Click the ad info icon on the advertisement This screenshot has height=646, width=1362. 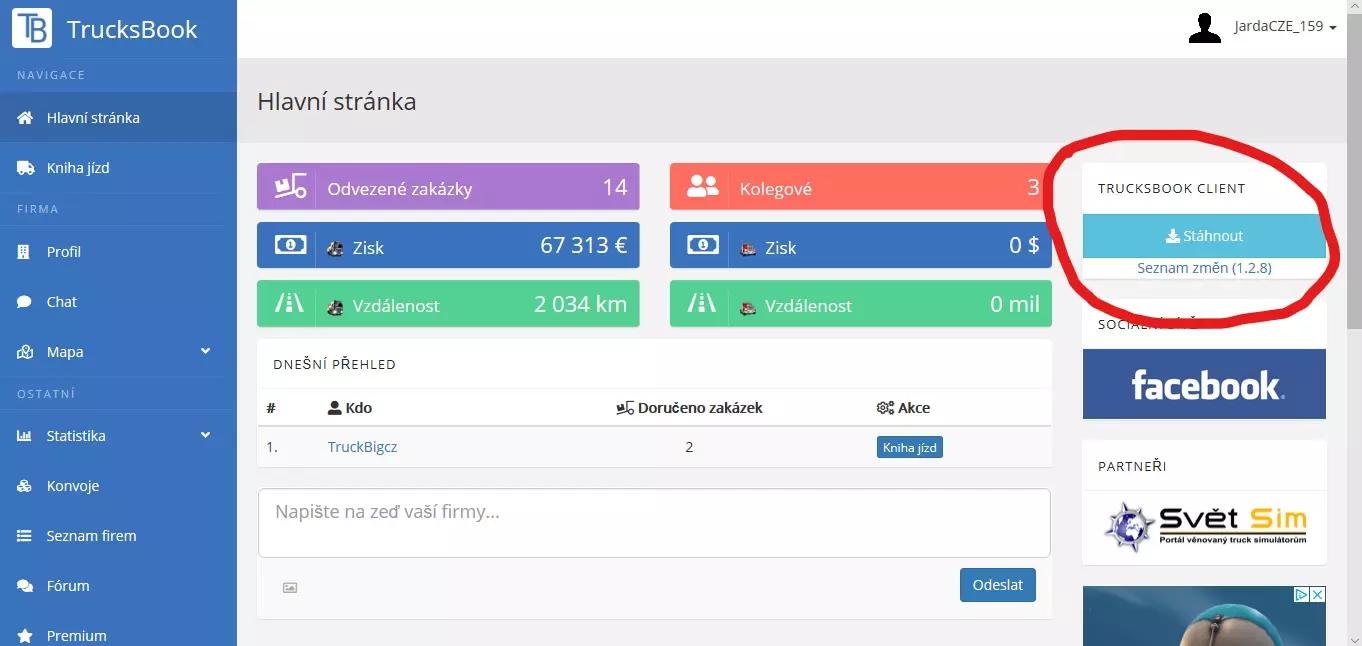(x=1302, y=595)
